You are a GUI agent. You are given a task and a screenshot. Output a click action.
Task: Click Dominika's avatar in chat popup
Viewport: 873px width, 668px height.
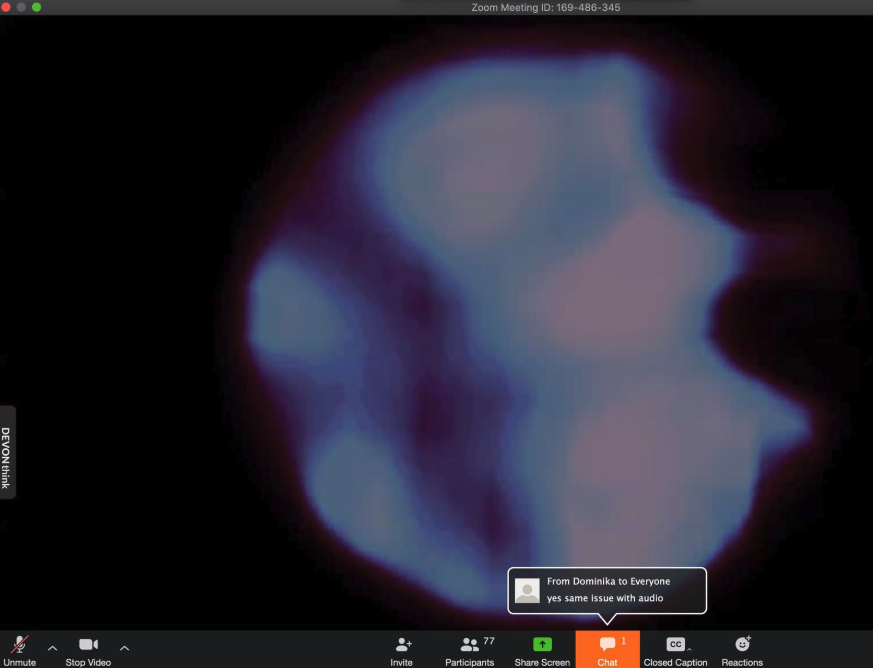coord(527,590)
